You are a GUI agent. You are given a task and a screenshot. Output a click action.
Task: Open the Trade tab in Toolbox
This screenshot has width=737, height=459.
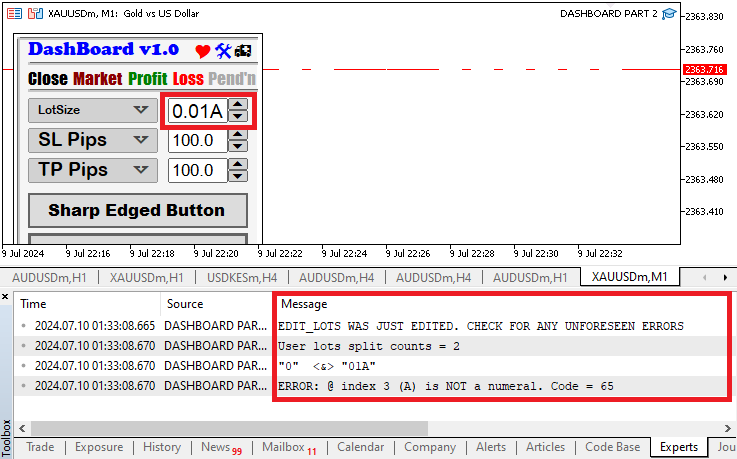(40, 447)
